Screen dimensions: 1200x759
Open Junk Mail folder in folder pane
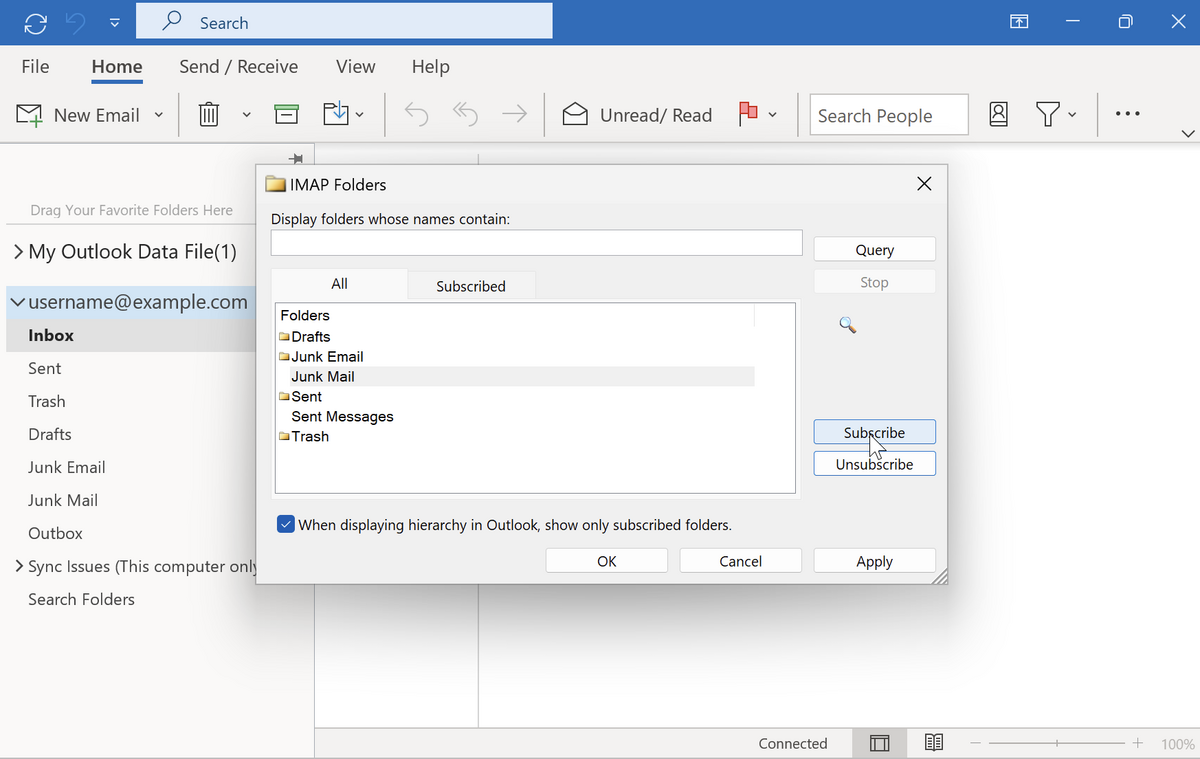pyautogui.click(x=63, y=500)
